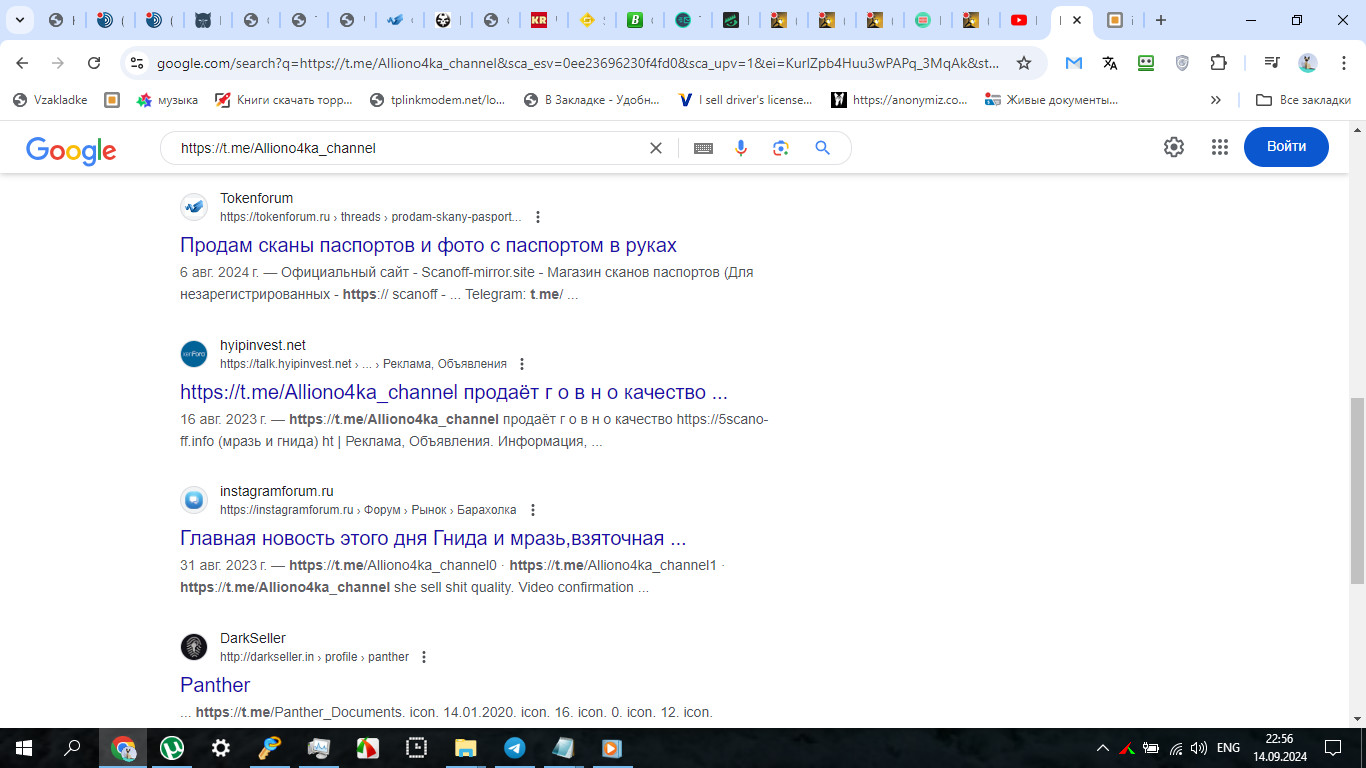Open uTorrent from the taskbar

173,748
